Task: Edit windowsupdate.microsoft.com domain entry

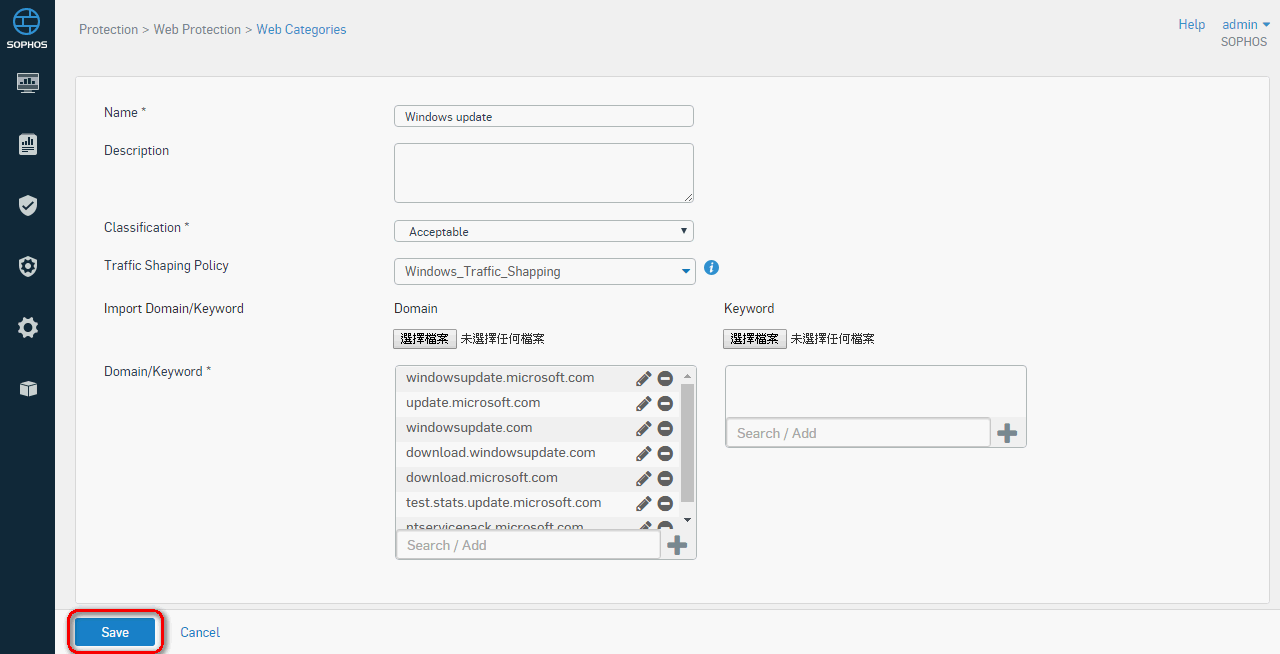Action: [644, 378]
